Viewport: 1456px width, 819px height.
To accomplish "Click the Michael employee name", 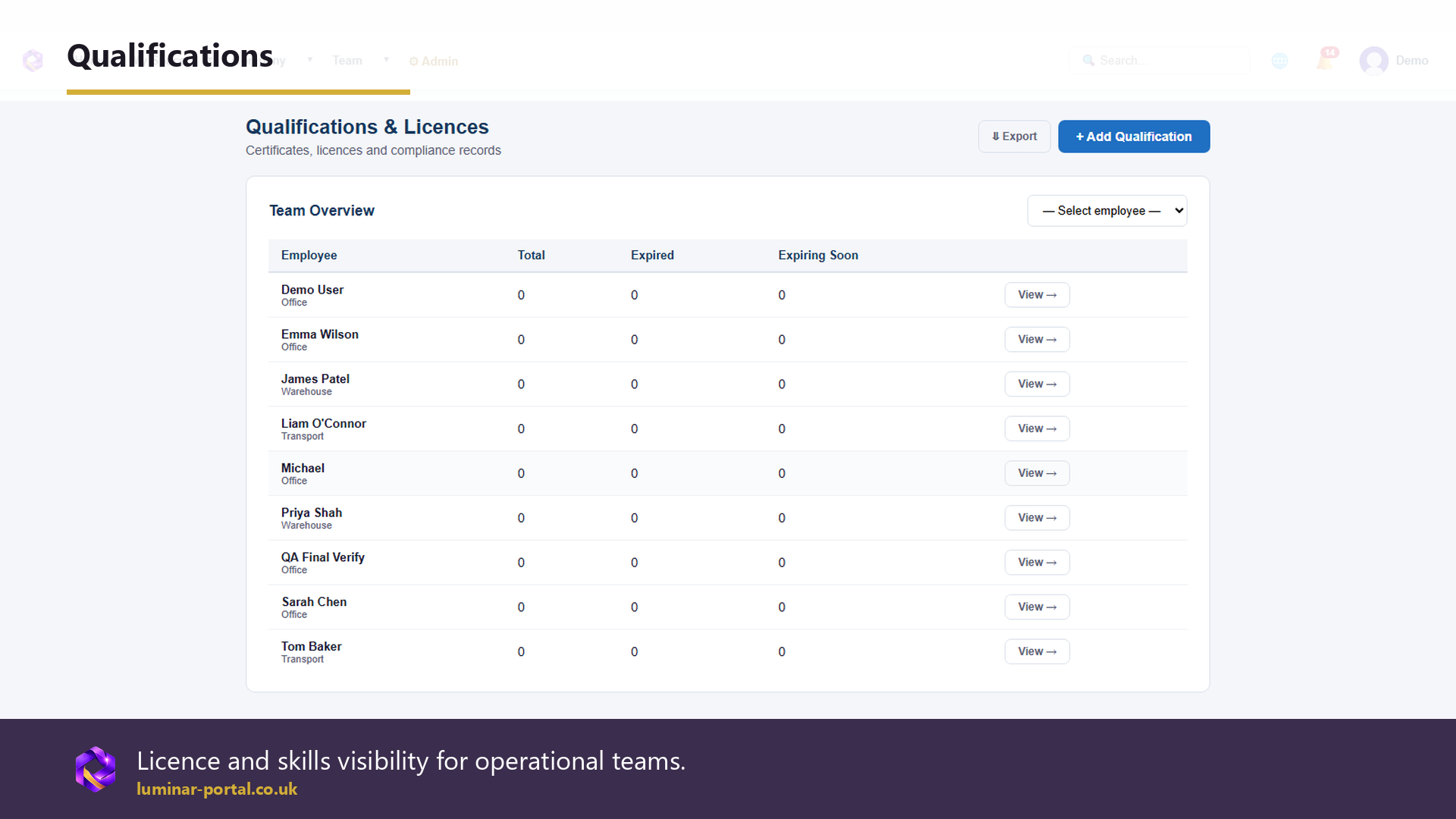I will point(303,469).
